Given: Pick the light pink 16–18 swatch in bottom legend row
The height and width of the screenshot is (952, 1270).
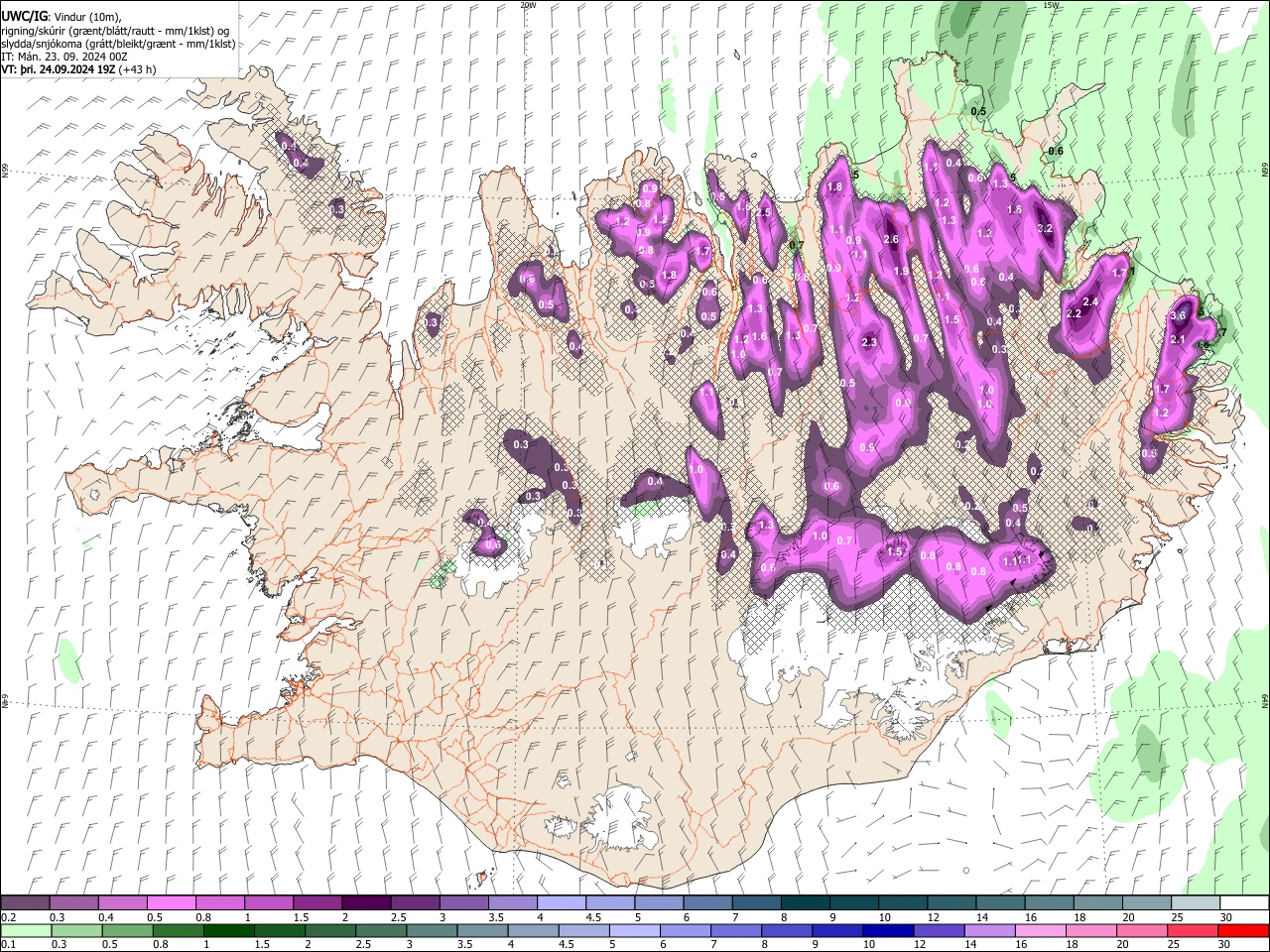Looking at the screenshot, I should tap(1040, 931).
